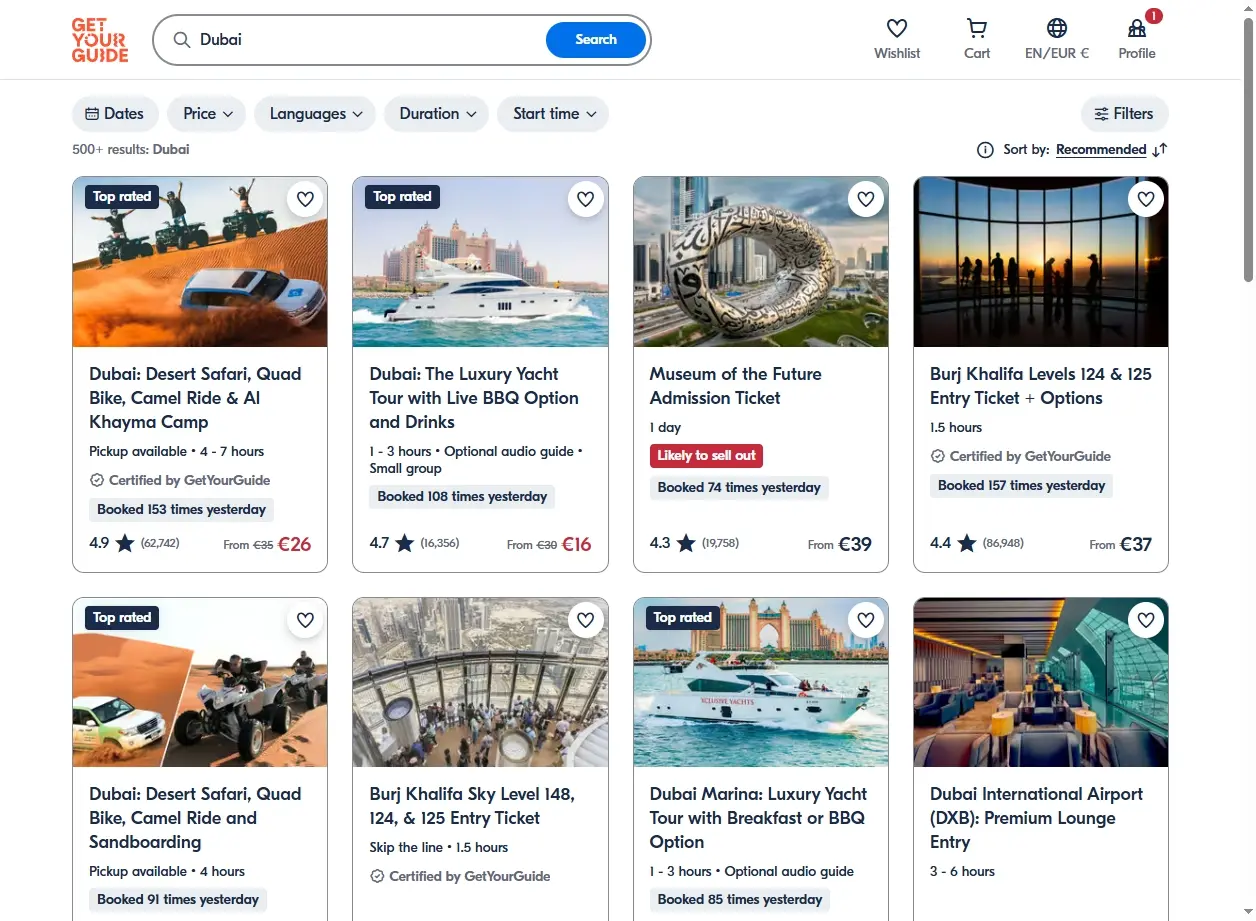Image resolution: width=1256 pixels, height=921 pixels.
Task: Open the EN/EUR € language globe
Action: (x=1057, y=29)
